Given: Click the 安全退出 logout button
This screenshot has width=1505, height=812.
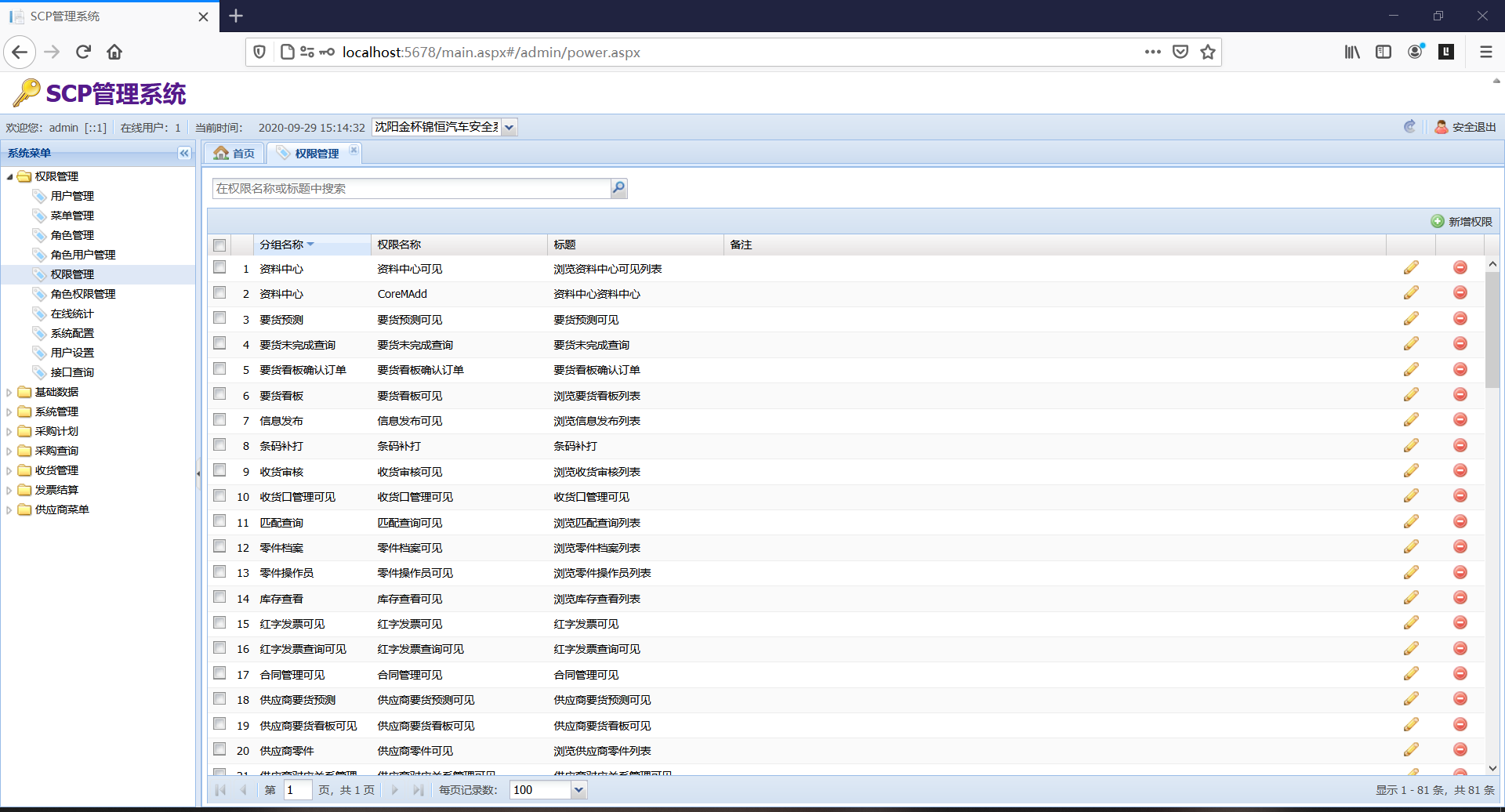Looking at the screenshot, I should 1466,127.
